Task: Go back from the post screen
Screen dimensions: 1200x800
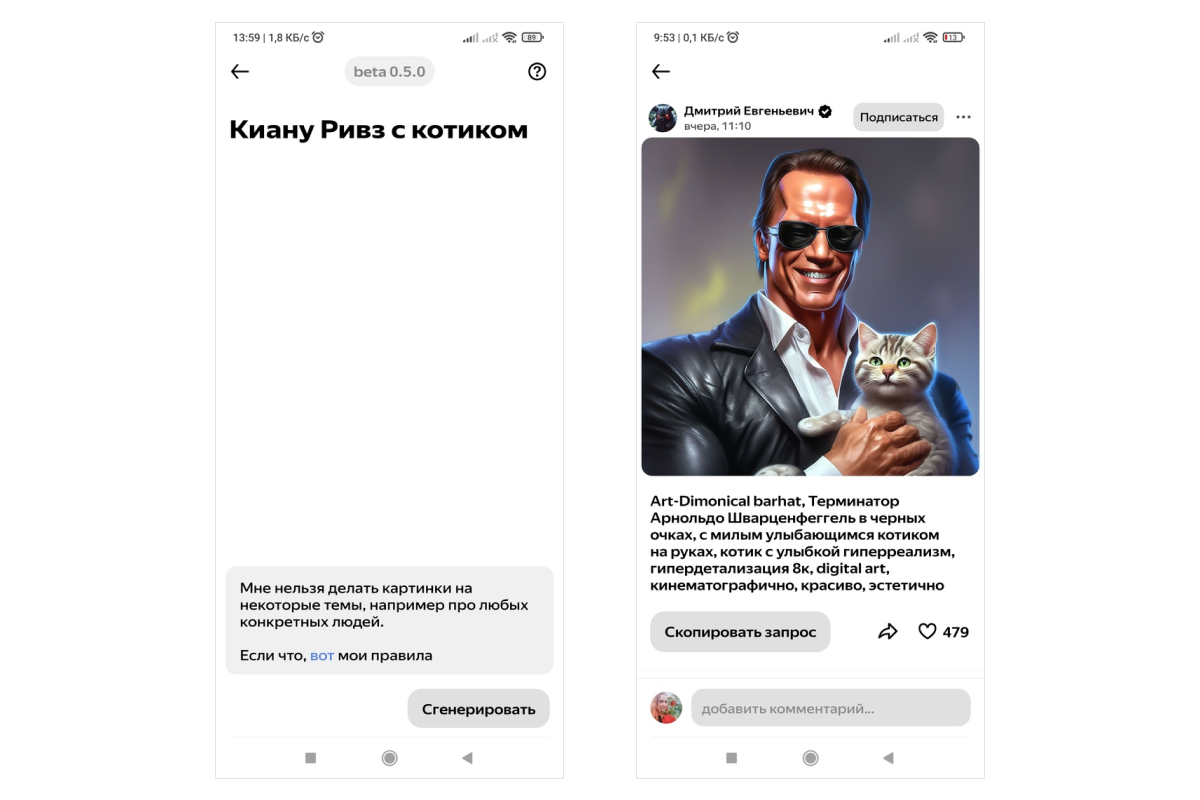Action: point(661,71)
